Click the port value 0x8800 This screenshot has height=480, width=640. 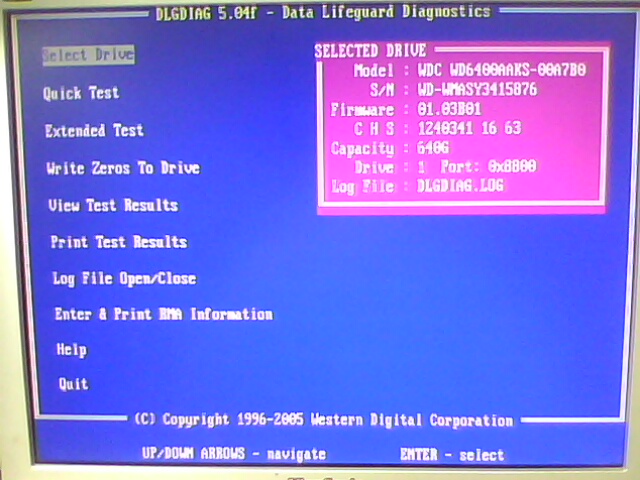(512, 166)
